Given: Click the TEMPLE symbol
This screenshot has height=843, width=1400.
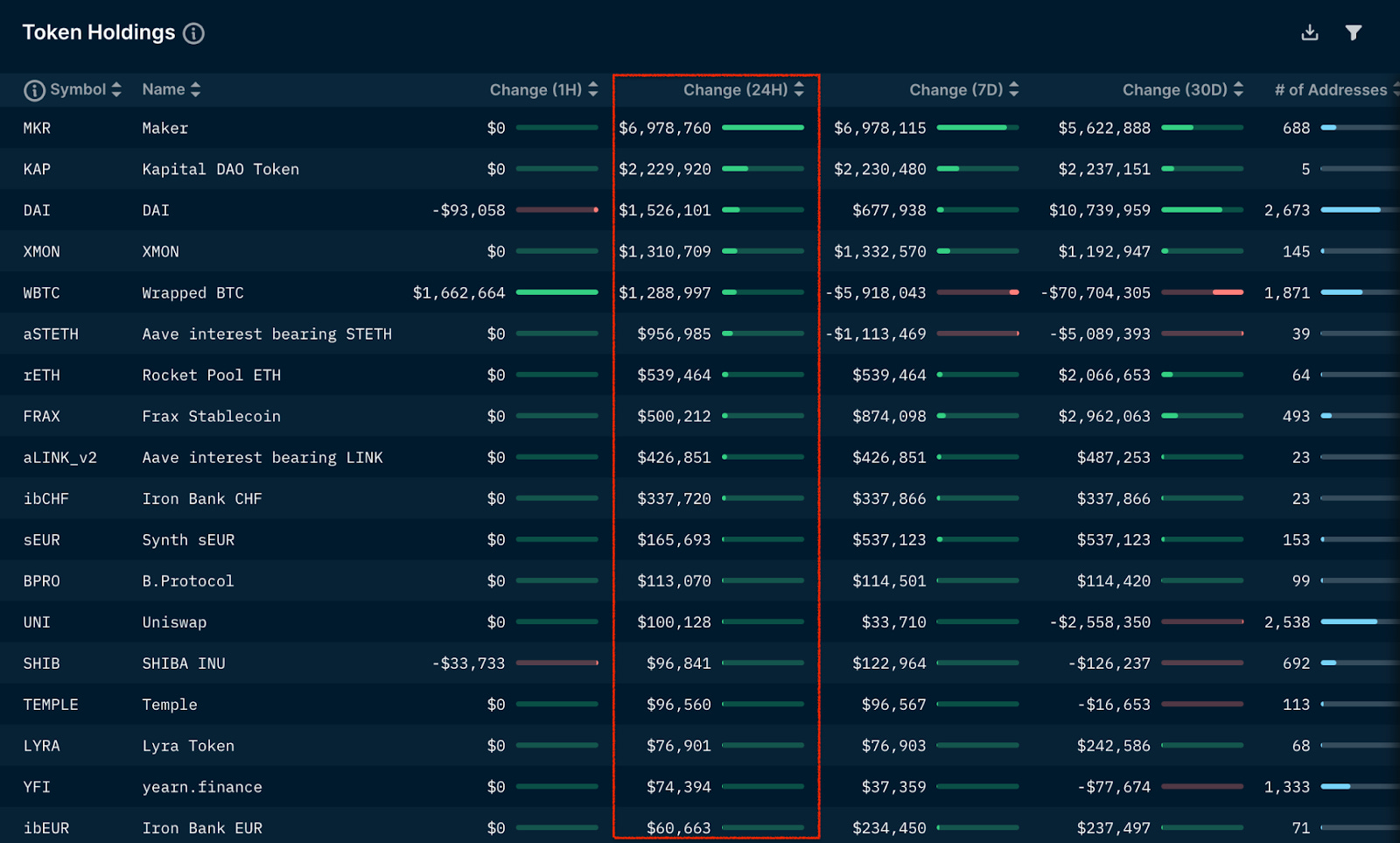Looking at the screenshot, I should [x=51, y=704].
